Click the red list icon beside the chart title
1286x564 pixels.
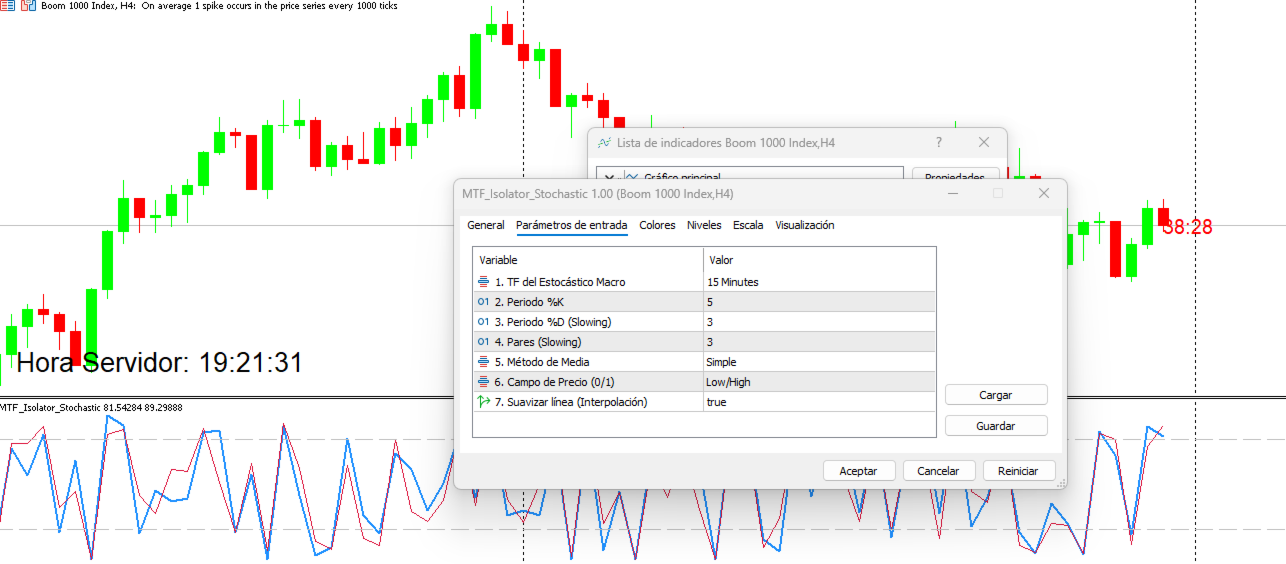(7, 6)
